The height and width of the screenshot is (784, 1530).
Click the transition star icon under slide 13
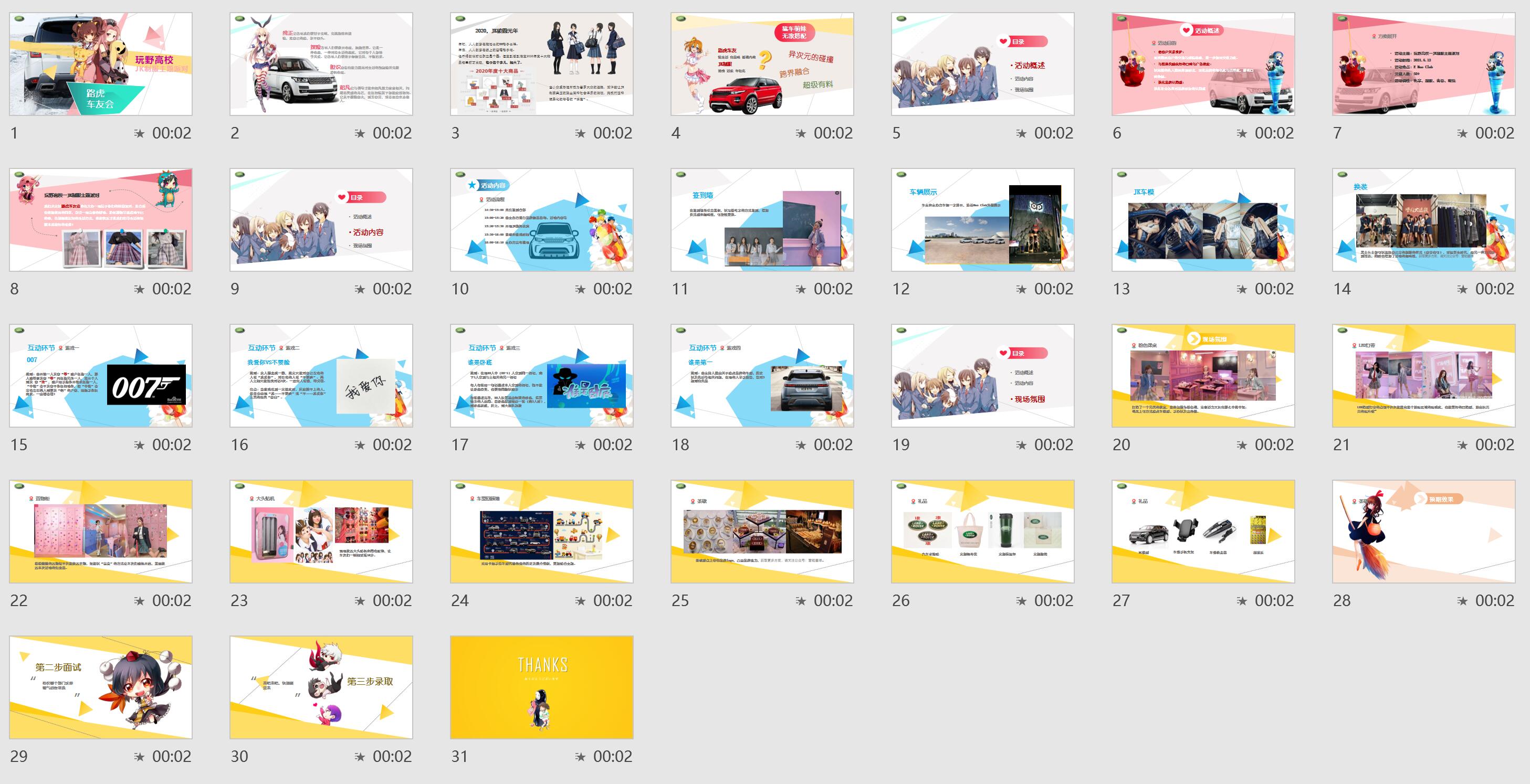tap(1241, 289)
